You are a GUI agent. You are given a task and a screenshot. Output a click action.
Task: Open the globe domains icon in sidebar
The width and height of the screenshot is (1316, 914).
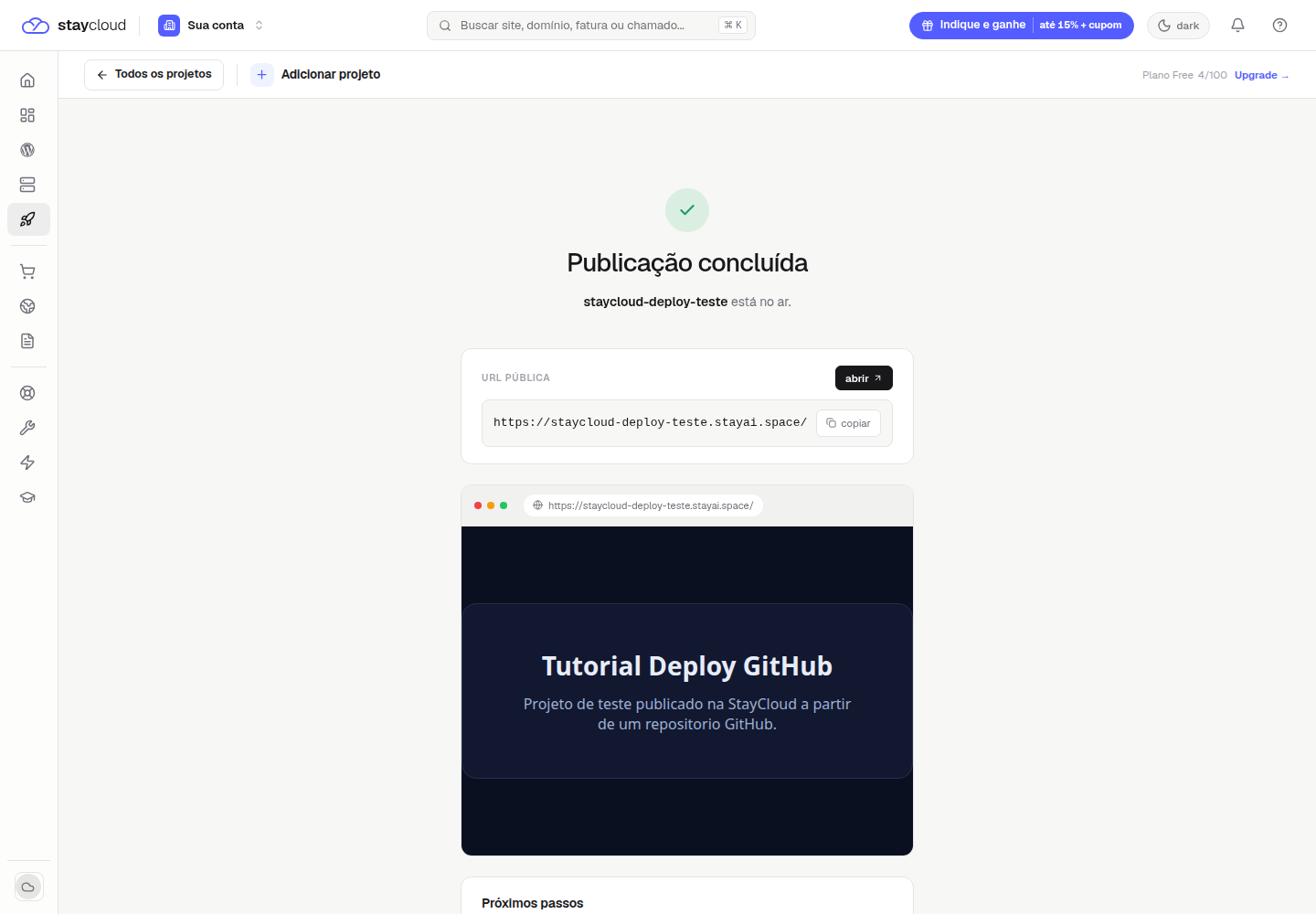pos(27,306)
